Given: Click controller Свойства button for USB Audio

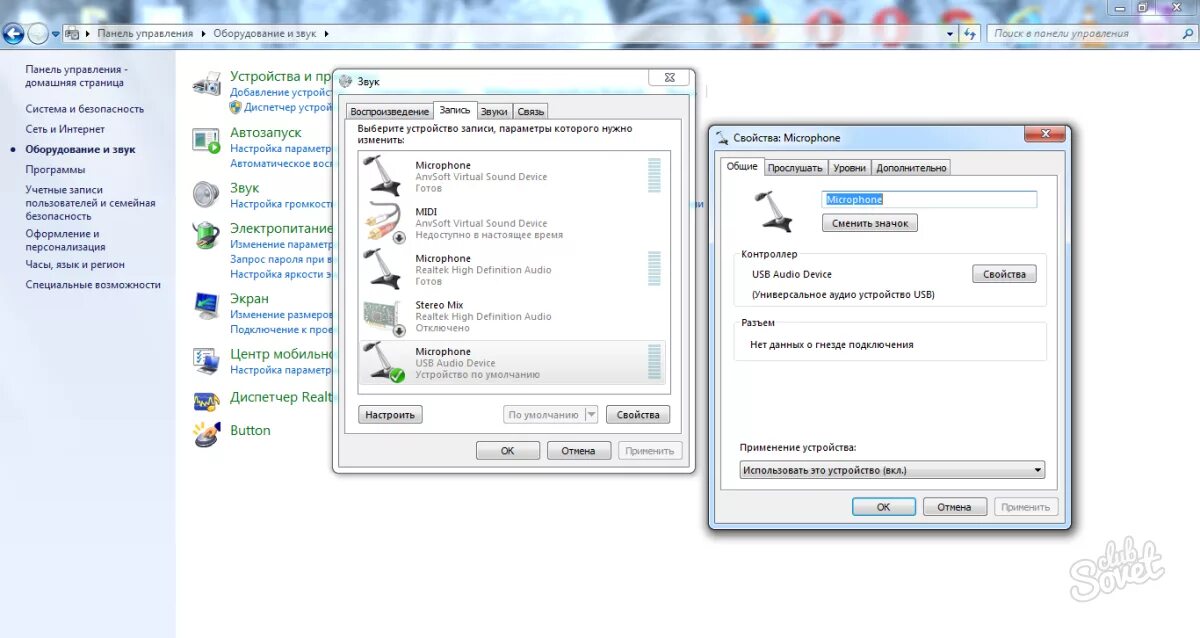Looking at the screenshot, I should tap(1004, 274).
